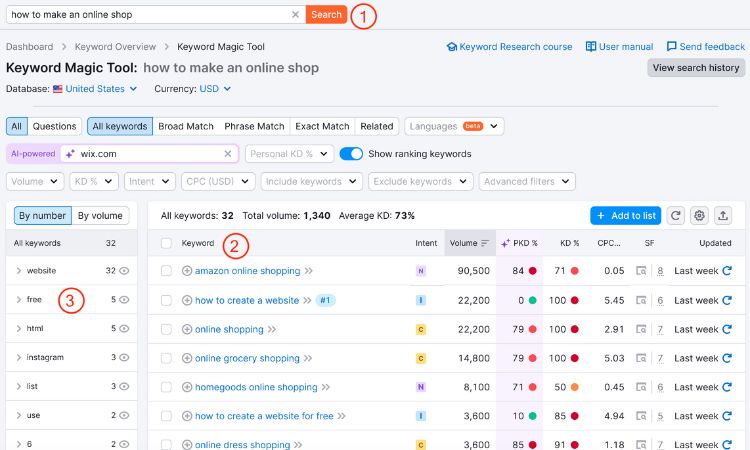Screen dimensions: 750x450
Task: Open SERP view icon for amazon online shopping
Action: click(641, 271)
